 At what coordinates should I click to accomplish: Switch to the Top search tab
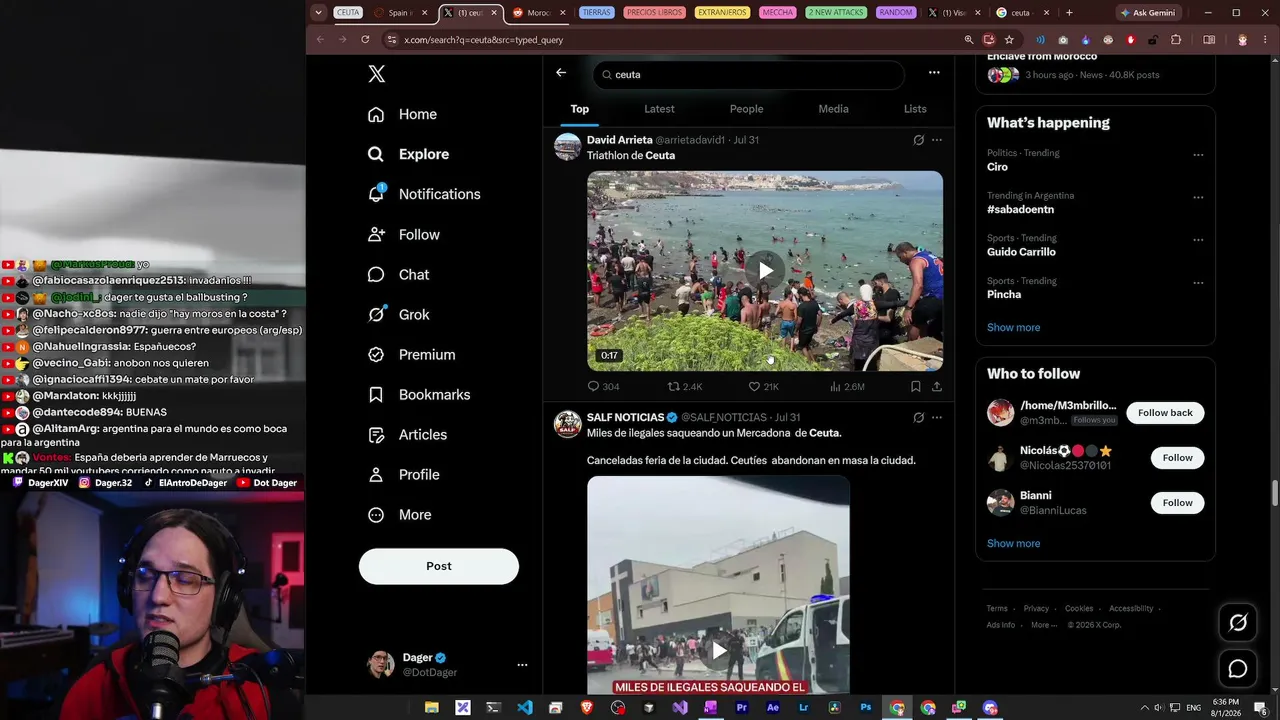(580, 109)
